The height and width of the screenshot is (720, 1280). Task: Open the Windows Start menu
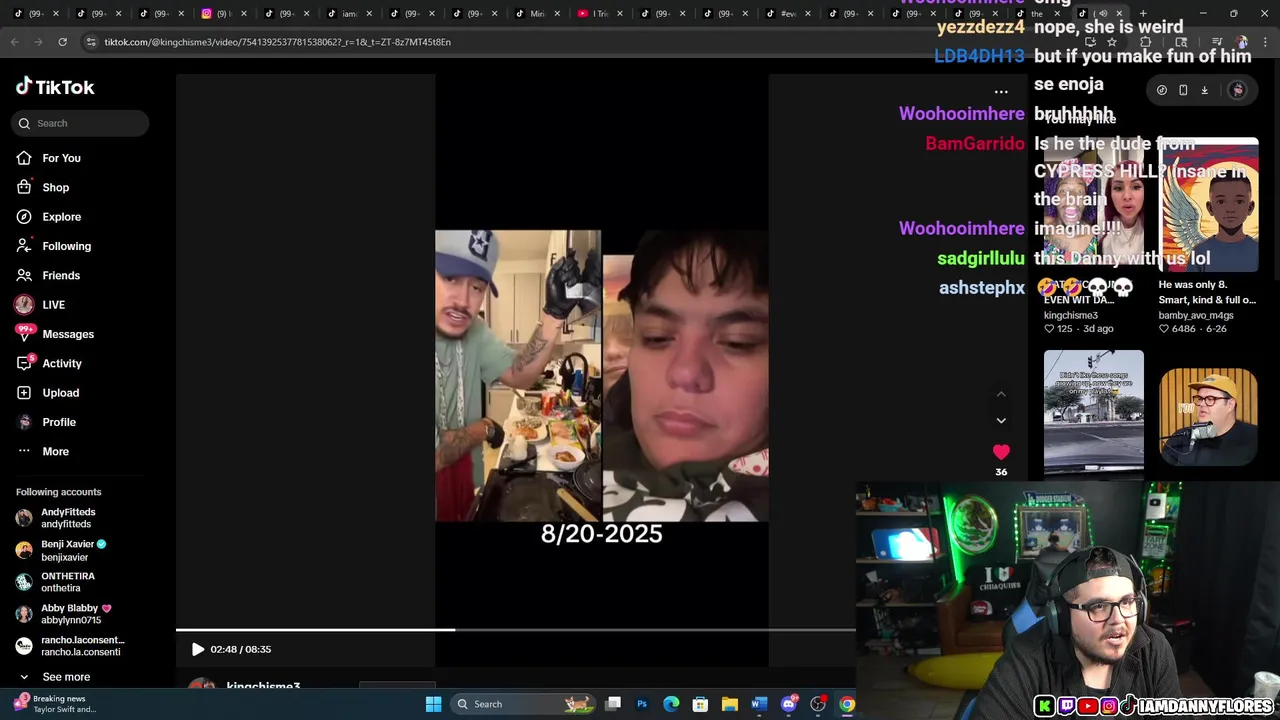pyautogui.click(x=433, y=704)
